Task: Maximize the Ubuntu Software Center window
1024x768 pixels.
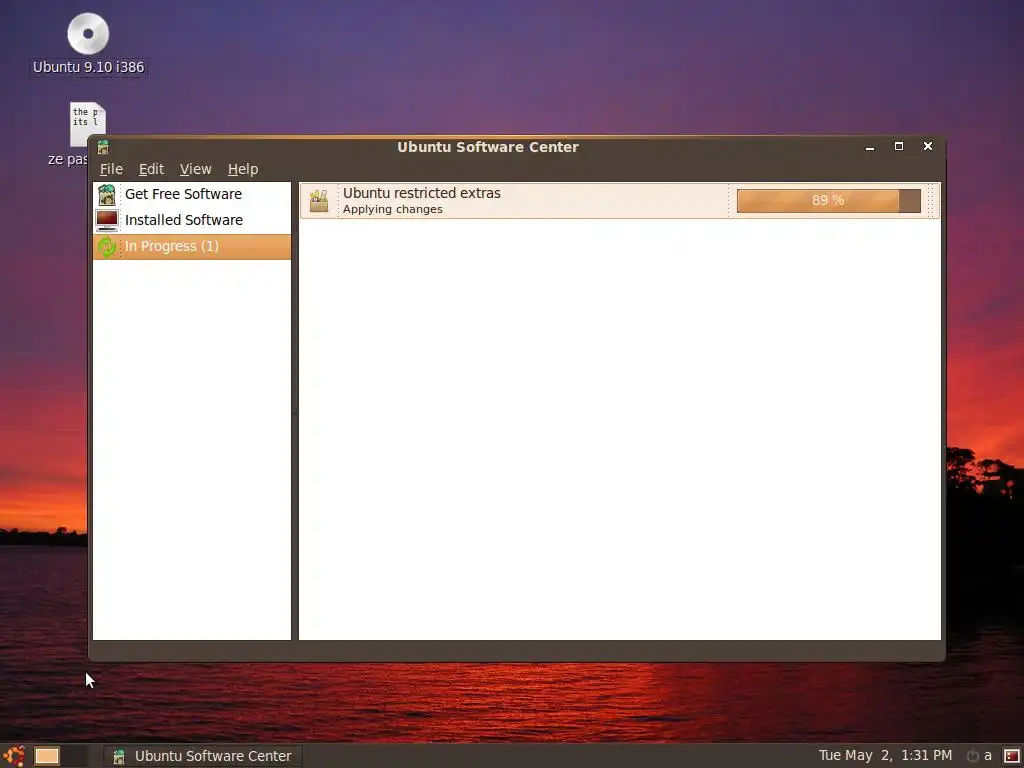Action: point(899,146)
